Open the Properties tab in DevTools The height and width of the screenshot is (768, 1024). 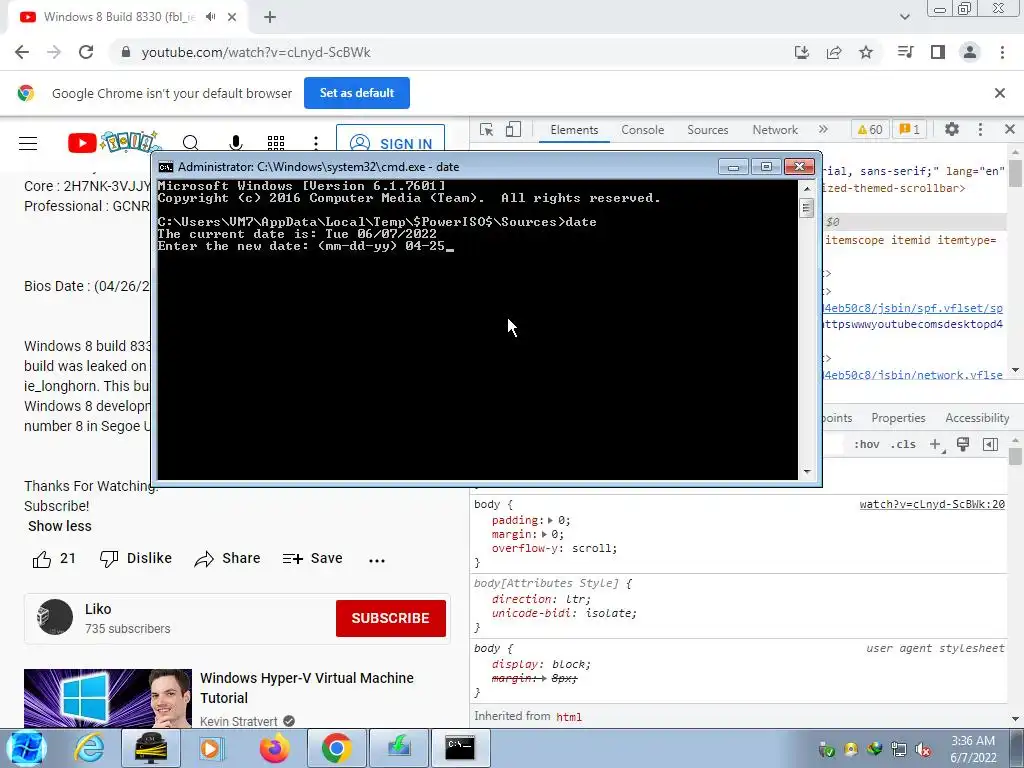(x=898, y=418)
